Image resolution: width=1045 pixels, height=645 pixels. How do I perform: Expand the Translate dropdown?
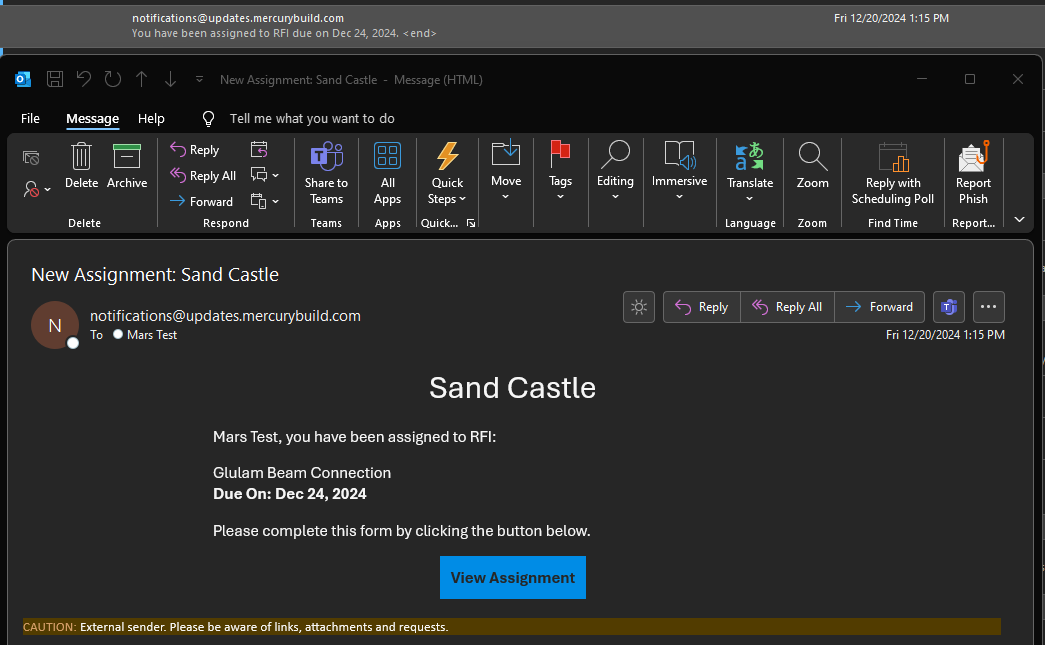750,198
